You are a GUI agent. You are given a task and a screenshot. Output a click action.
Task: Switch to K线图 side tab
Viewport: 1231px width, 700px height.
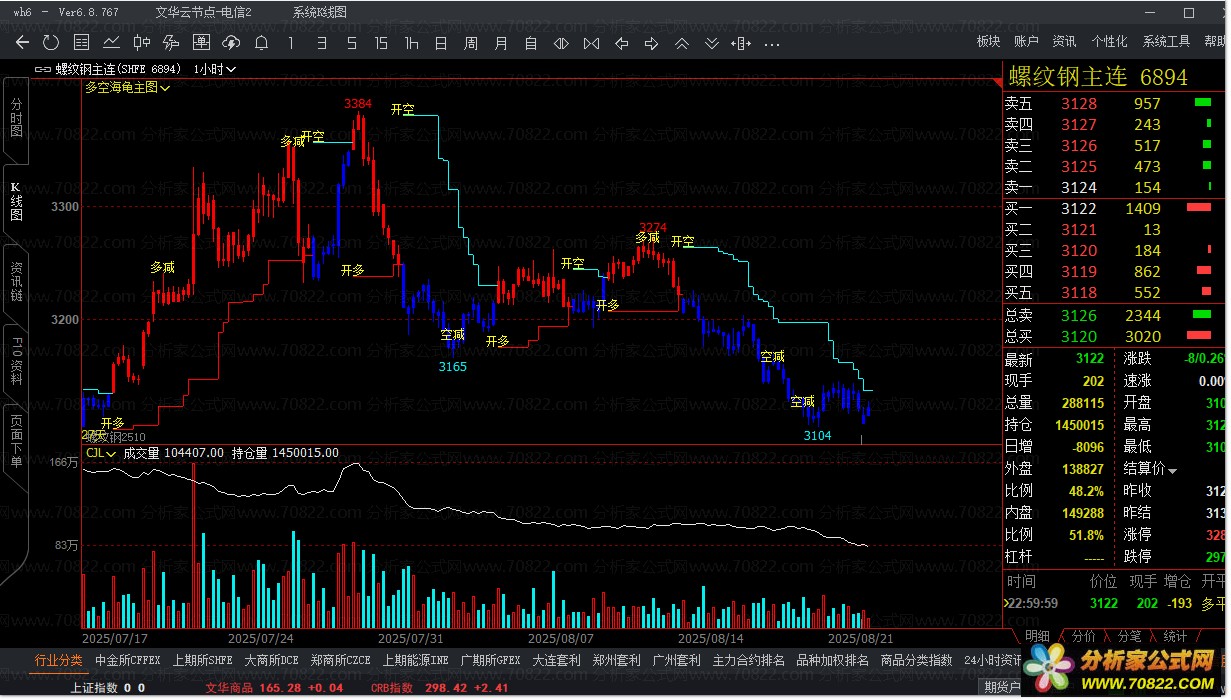pos(16,201)
